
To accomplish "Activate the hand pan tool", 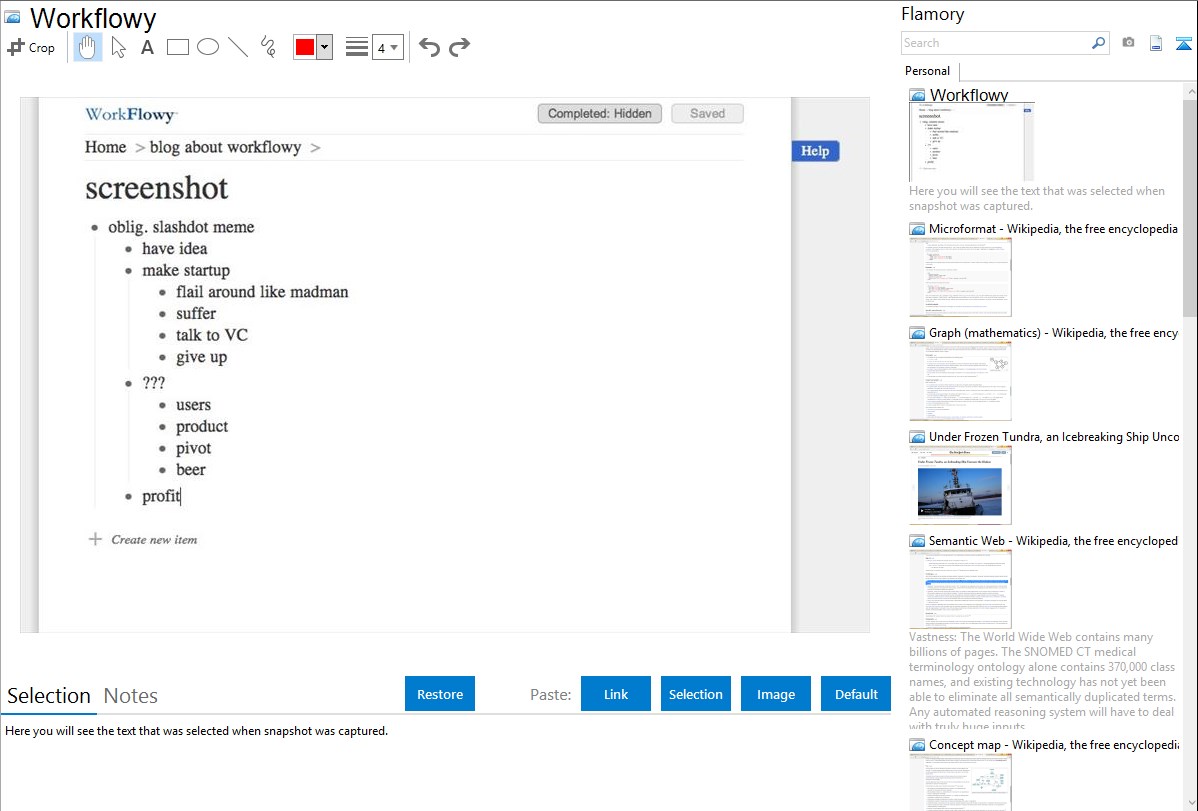I will (x=87, y=47).
